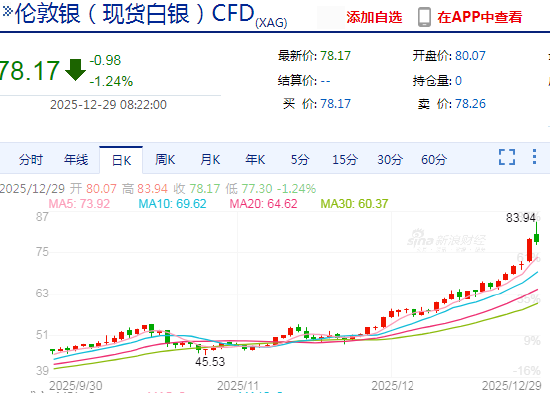Click the 低 77.30 value in chart header
Viewport: 550px width, 393px height.
249,189
